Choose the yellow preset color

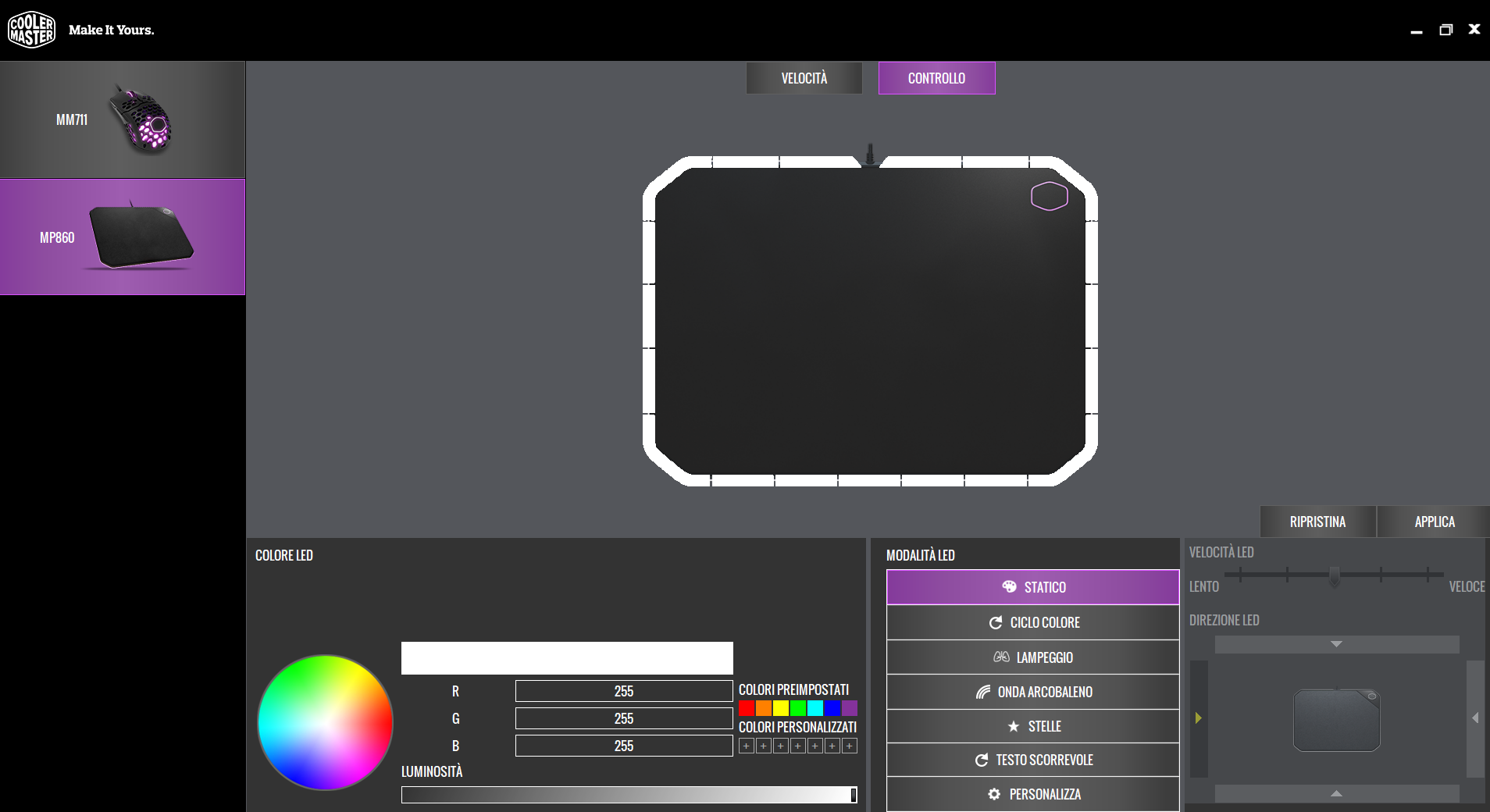(781, 708)
